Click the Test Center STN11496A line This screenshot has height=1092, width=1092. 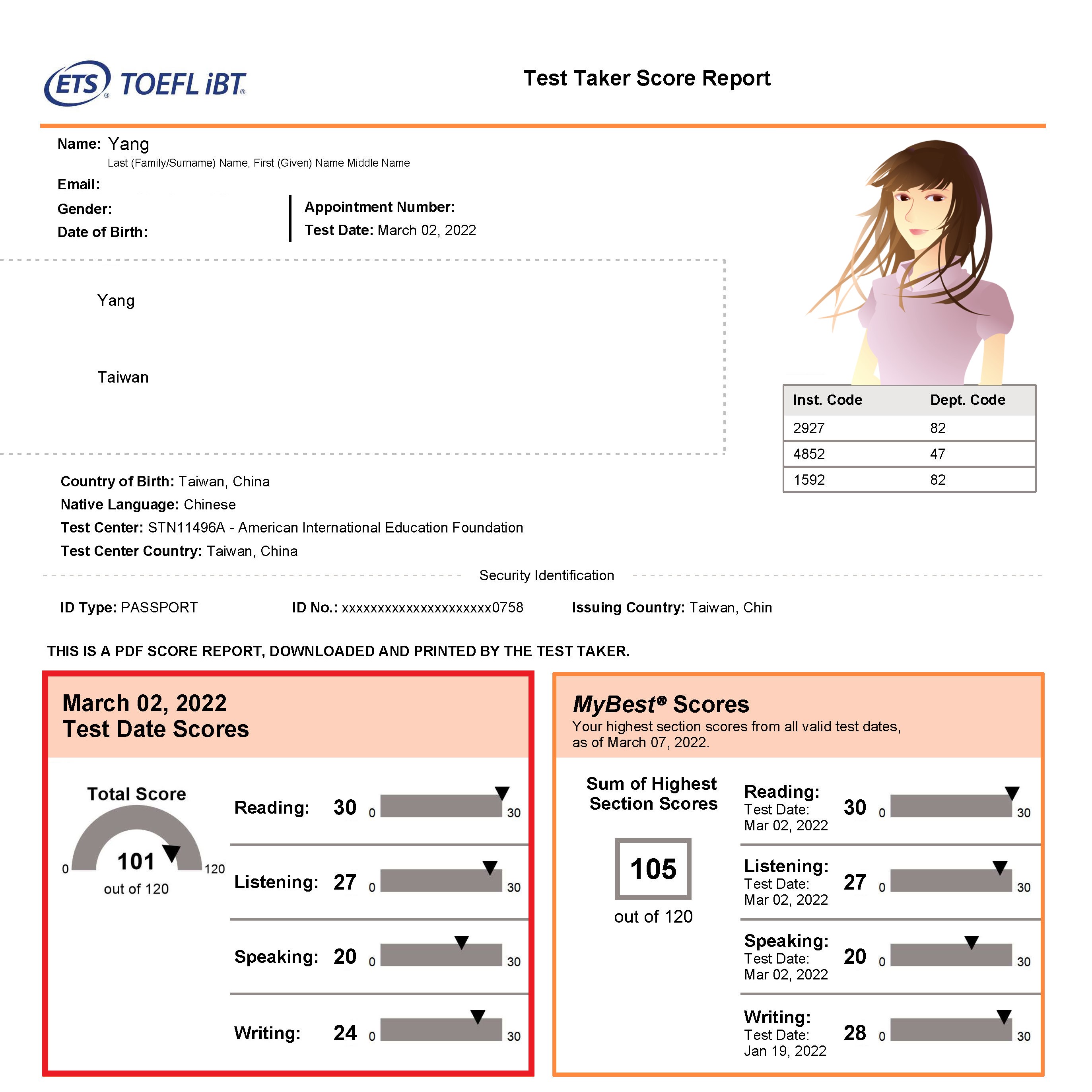(x=291, y=528)
